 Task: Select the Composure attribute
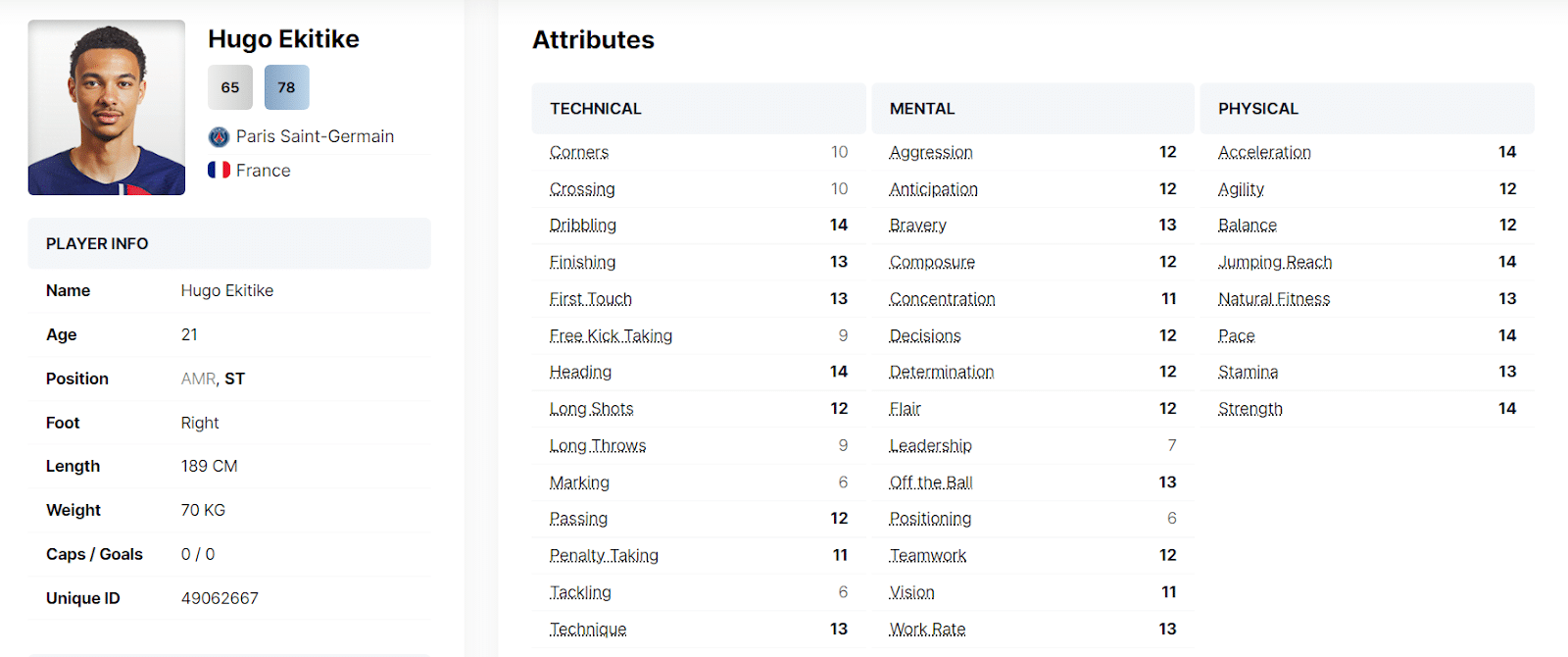click(x=931, y=262)
